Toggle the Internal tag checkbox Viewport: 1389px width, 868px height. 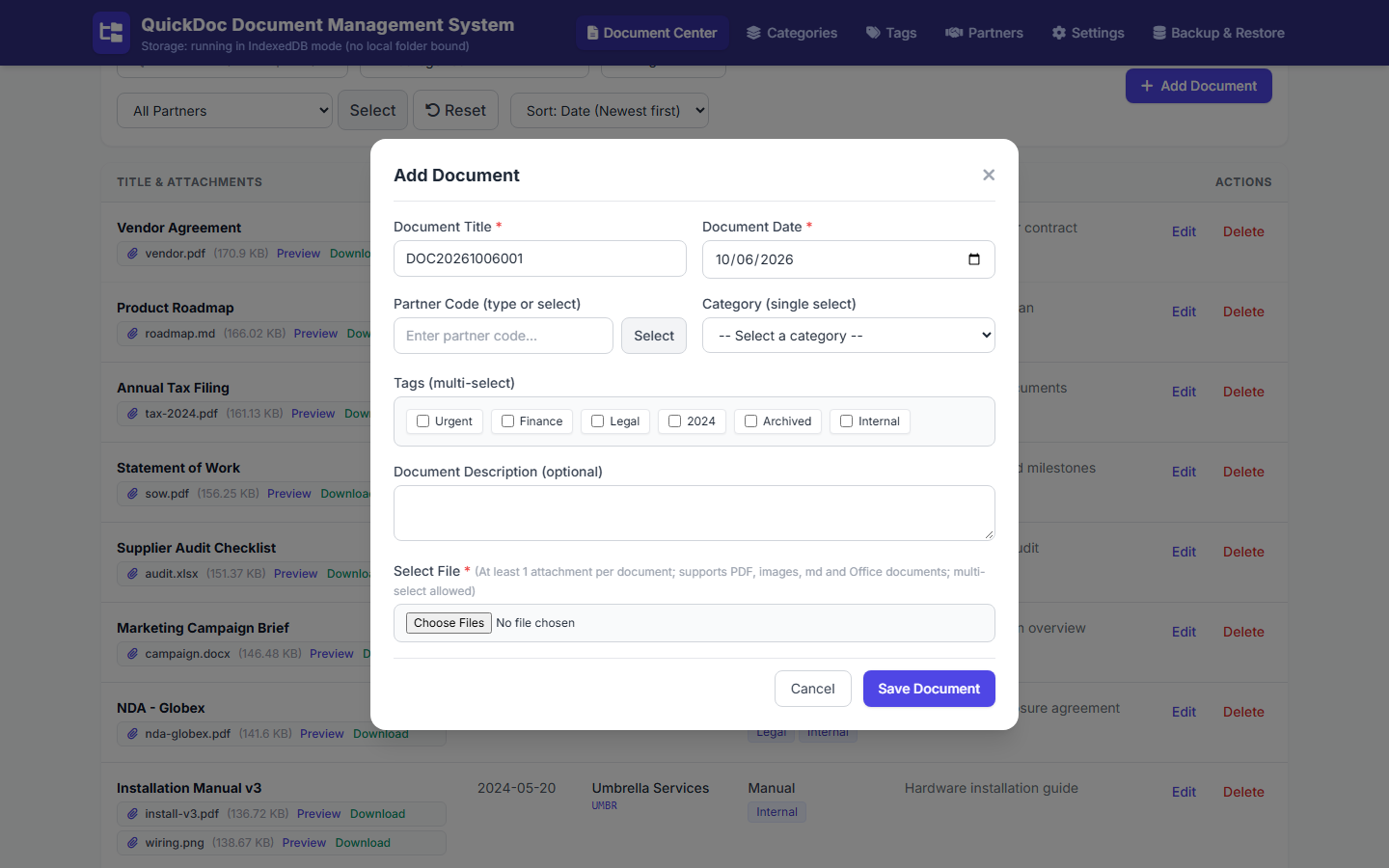point(846,421)
